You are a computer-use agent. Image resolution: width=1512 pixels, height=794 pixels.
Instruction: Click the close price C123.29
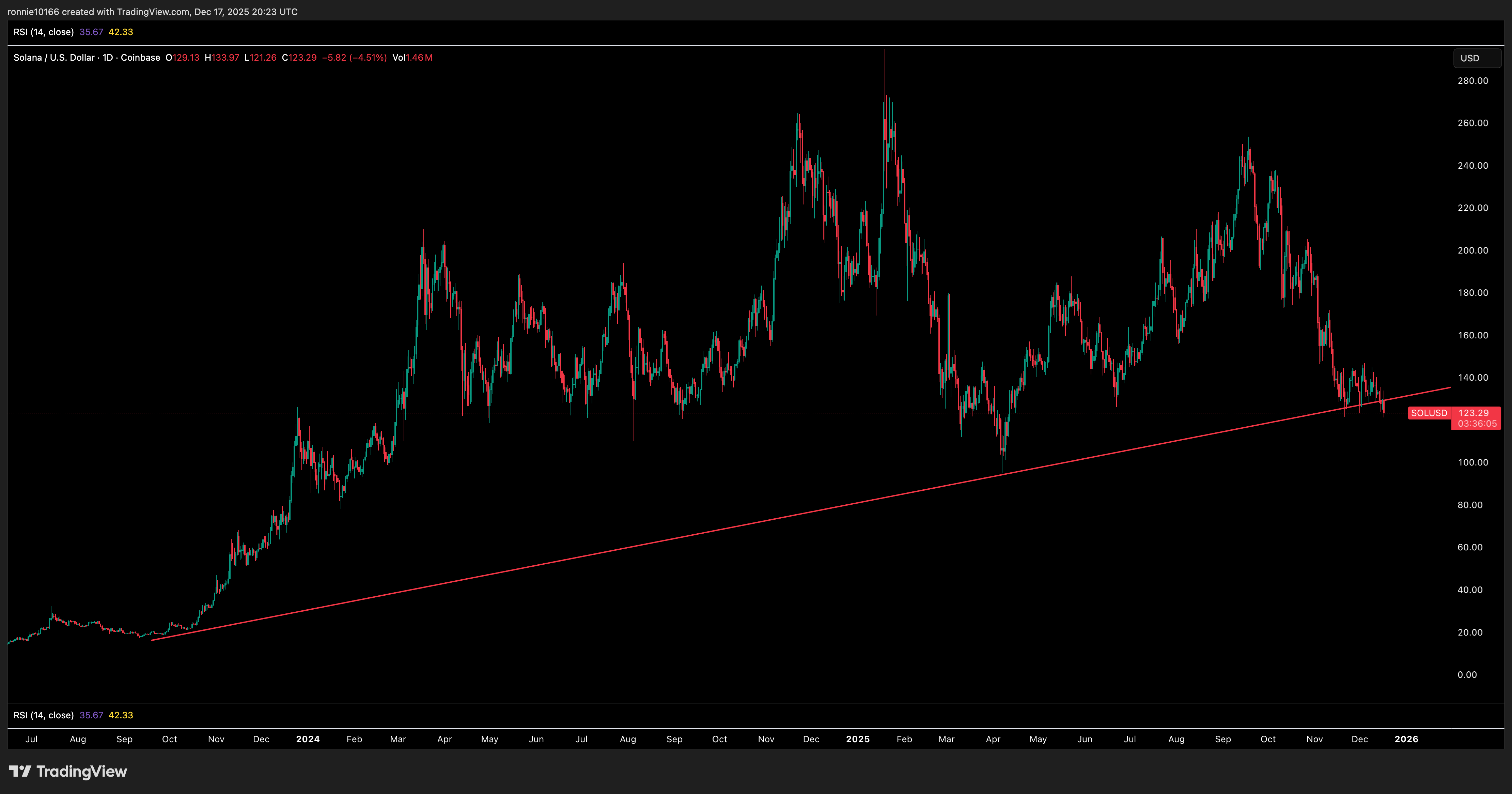[299, 58]
